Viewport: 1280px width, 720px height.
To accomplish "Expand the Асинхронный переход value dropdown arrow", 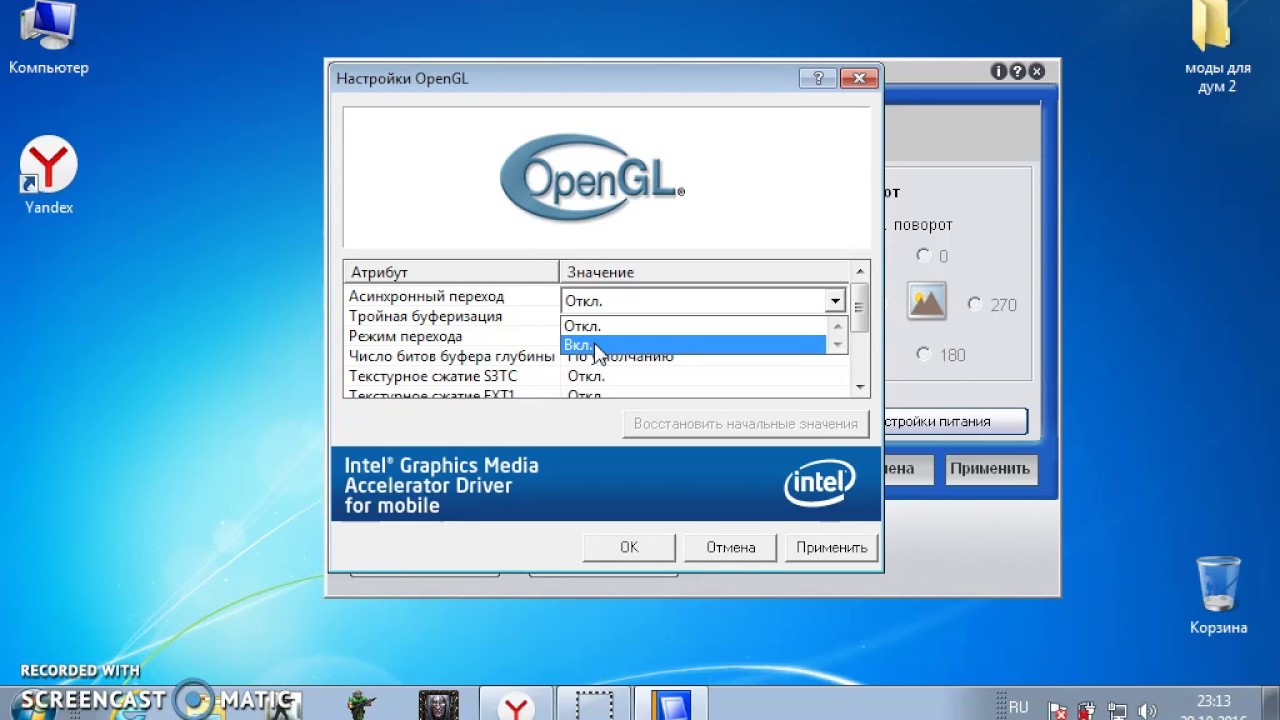I will pyautogui.click(x=835, y=300).
